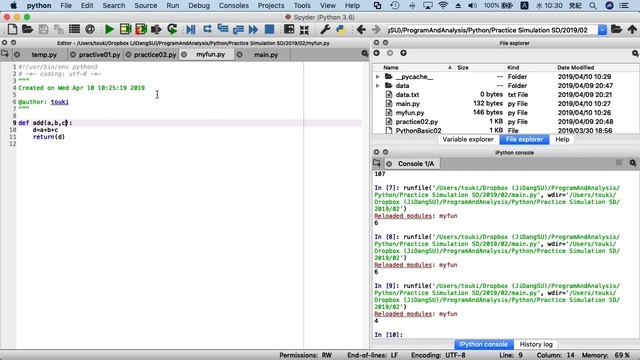Switch to the main.py editor tab
This screenshot has height=360, width=640.
click(x=266, y=55)
